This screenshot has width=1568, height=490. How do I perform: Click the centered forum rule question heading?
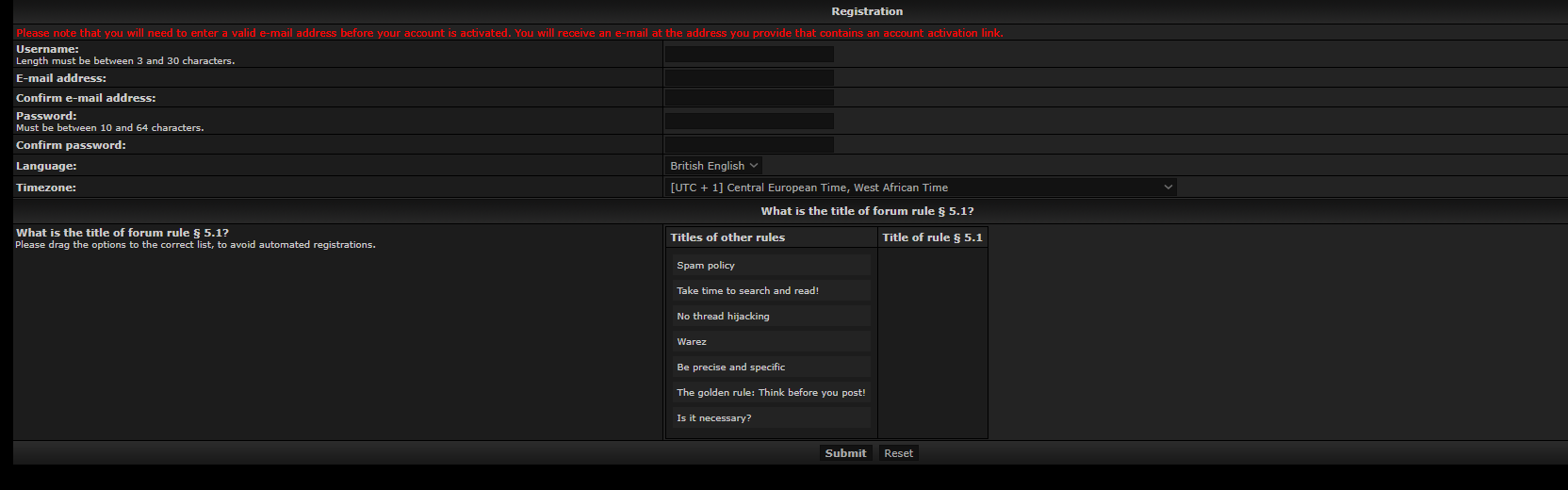pos(867,211)
